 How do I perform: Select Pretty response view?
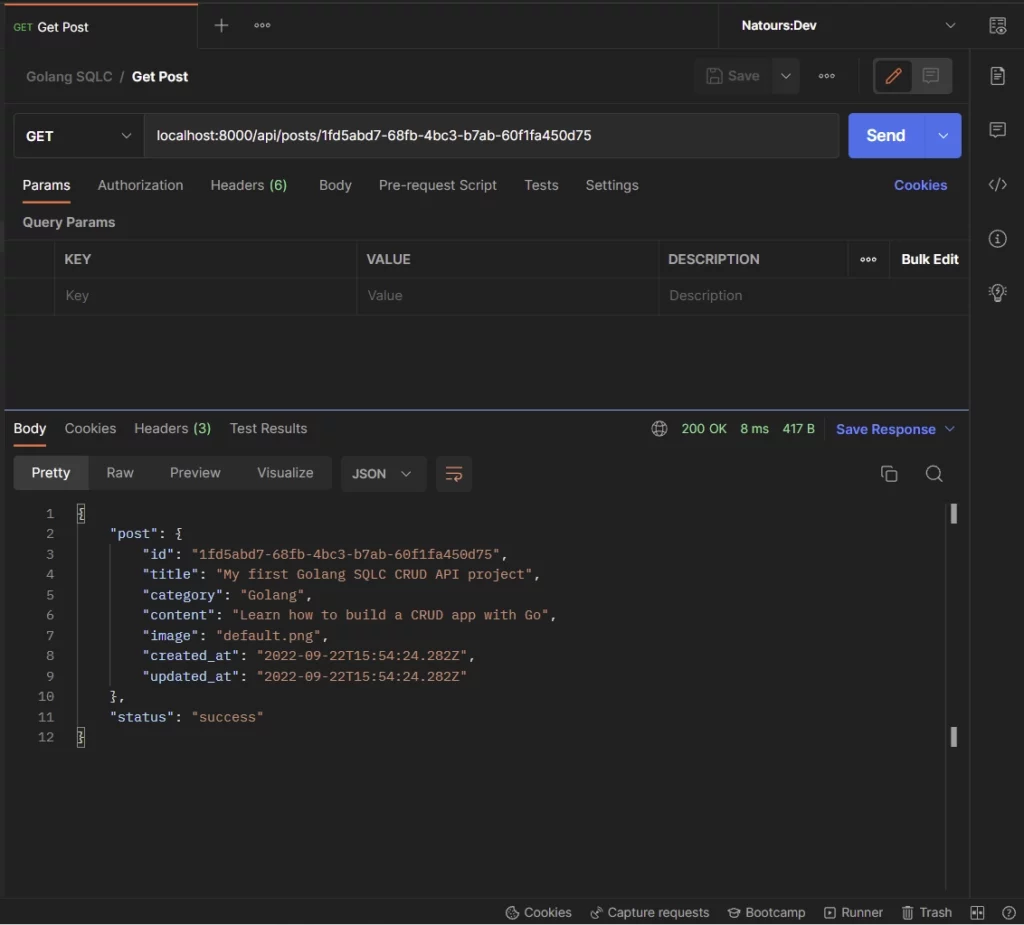(51, 473)
